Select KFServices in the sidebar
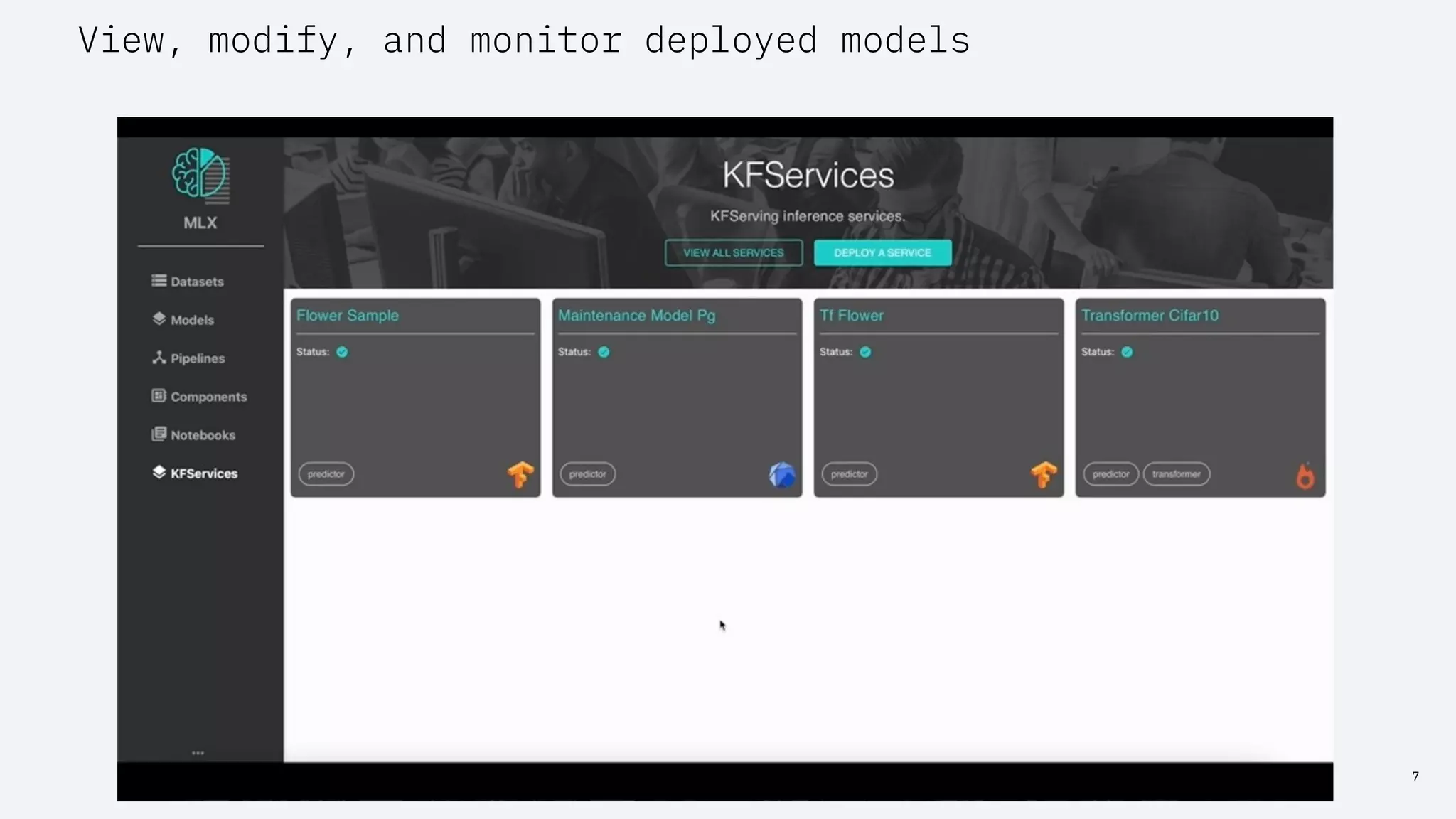1456x819 pixels. (203, 473)
